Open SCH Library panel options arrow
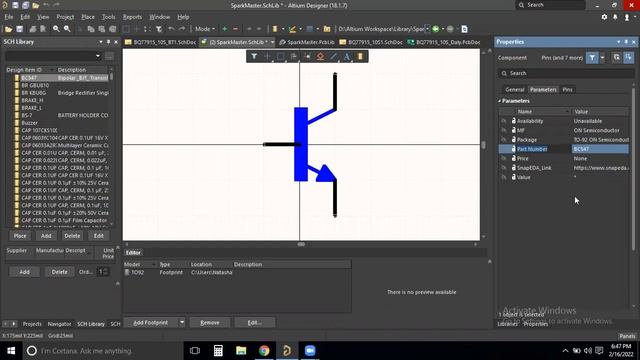Image resolution: width=640 pixels, height=360 pixels. click(x=100, y=42)
